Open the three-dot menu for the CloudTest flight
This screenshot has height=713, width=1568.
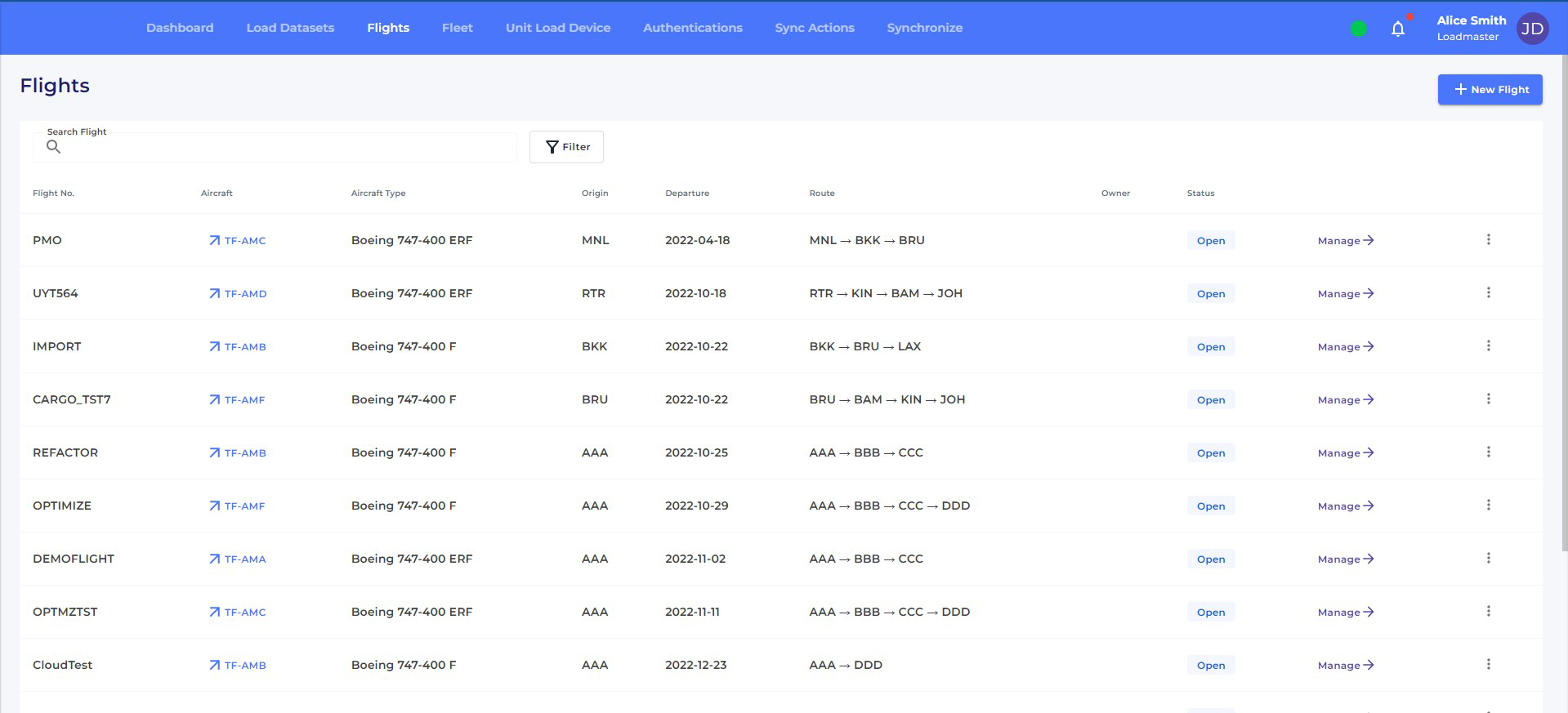(1488, 664)
